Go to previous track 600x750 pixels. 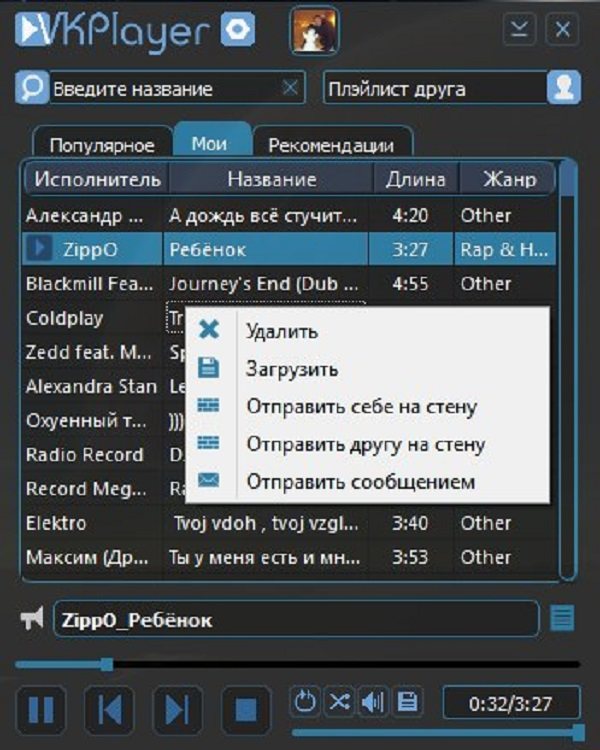coord(109,710)
